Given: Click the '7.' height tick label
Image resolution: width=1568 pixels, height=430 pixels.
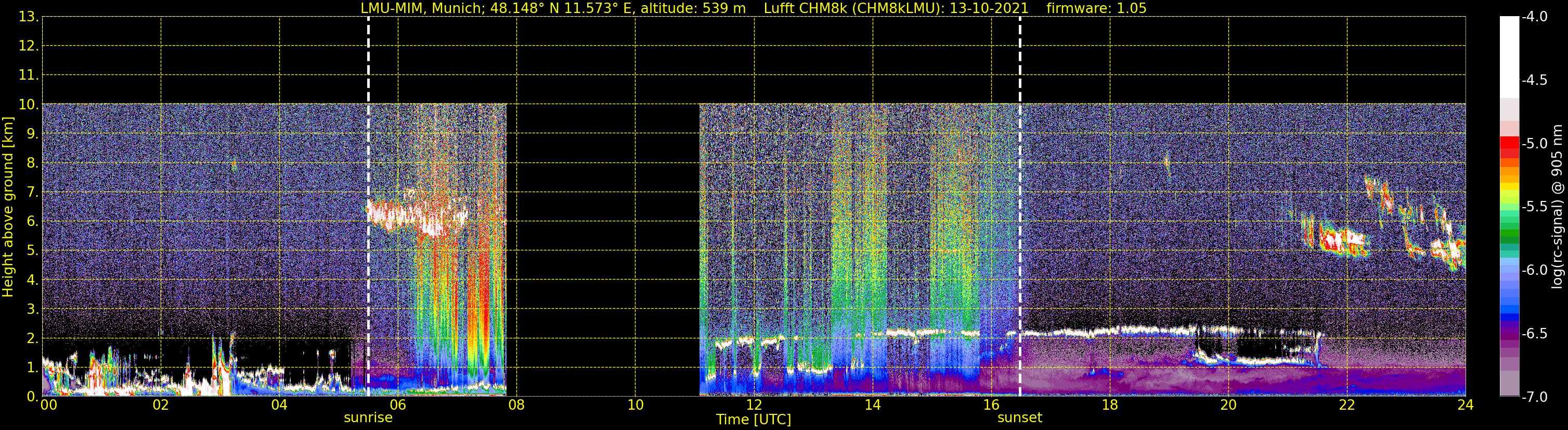Looking at the screenshot, I should [33, 192].
